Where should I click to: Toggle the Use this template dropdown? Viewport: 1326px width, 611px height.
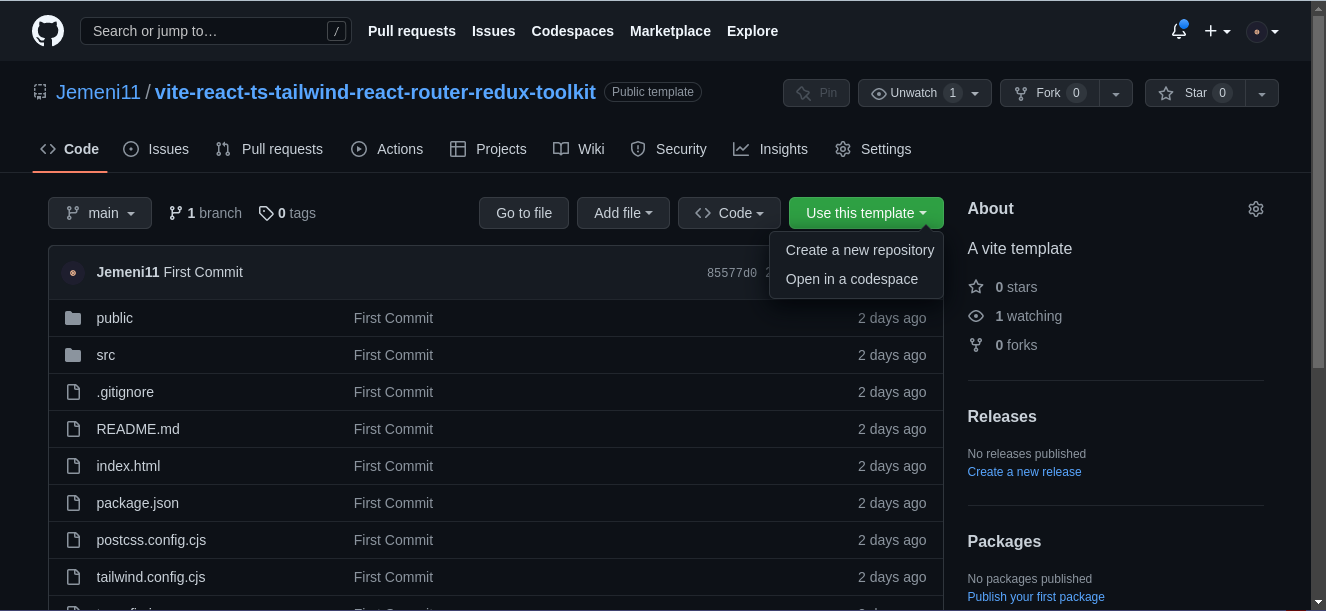click(x=866, y=213)
